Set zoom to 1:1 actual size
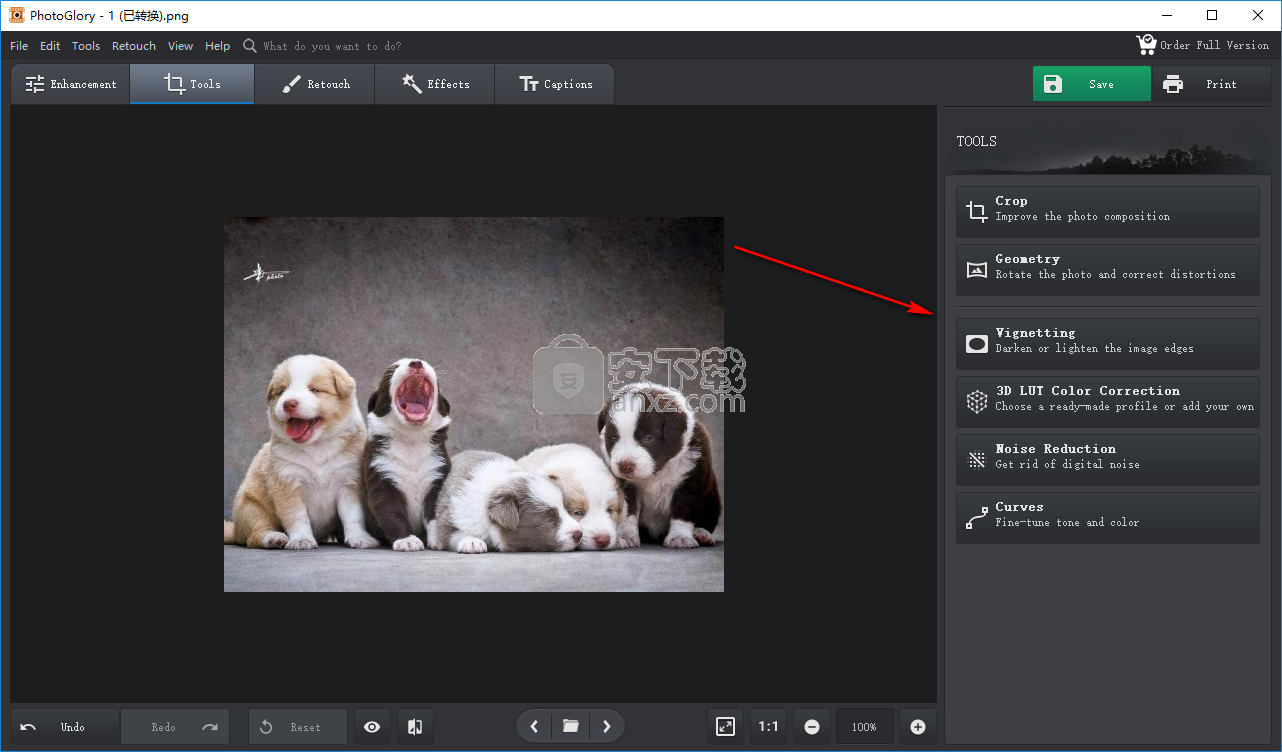 click(768, 727)
